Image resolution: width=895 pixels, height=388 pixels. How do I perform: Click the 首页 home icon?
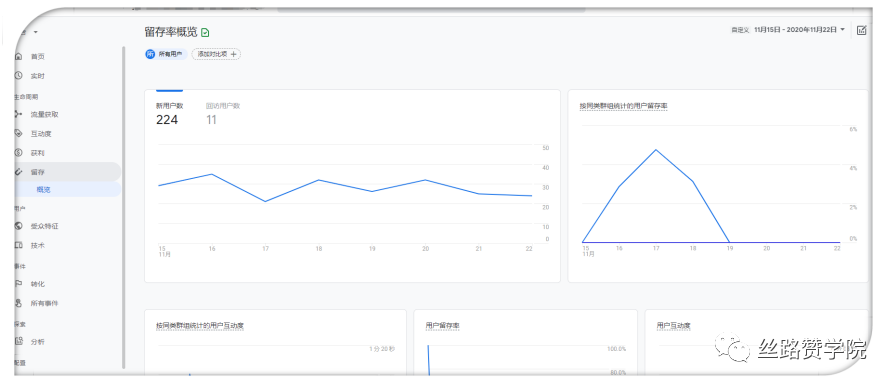(19, 56)
